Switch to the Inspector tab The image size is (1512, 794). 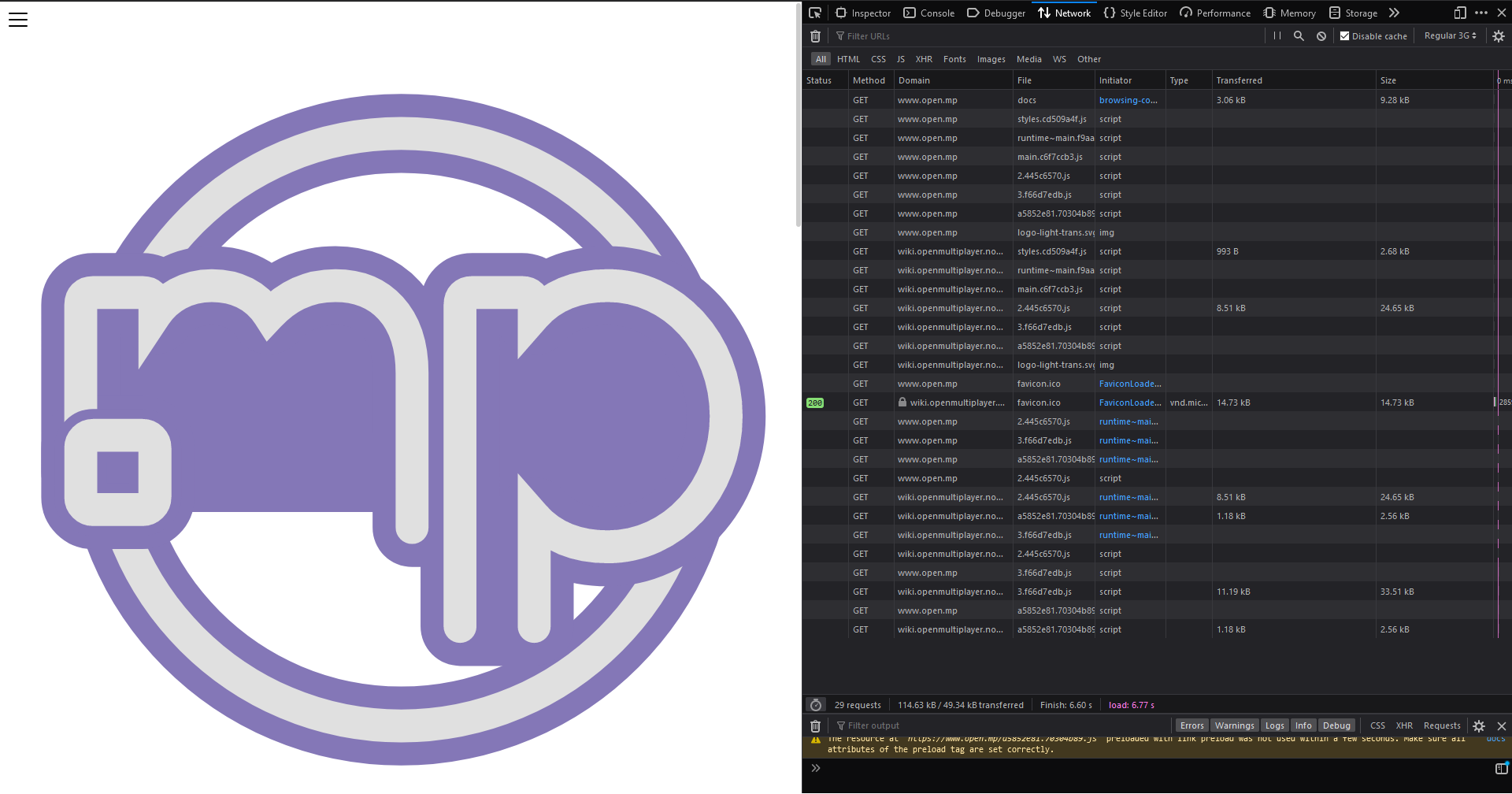click(863, 13)
